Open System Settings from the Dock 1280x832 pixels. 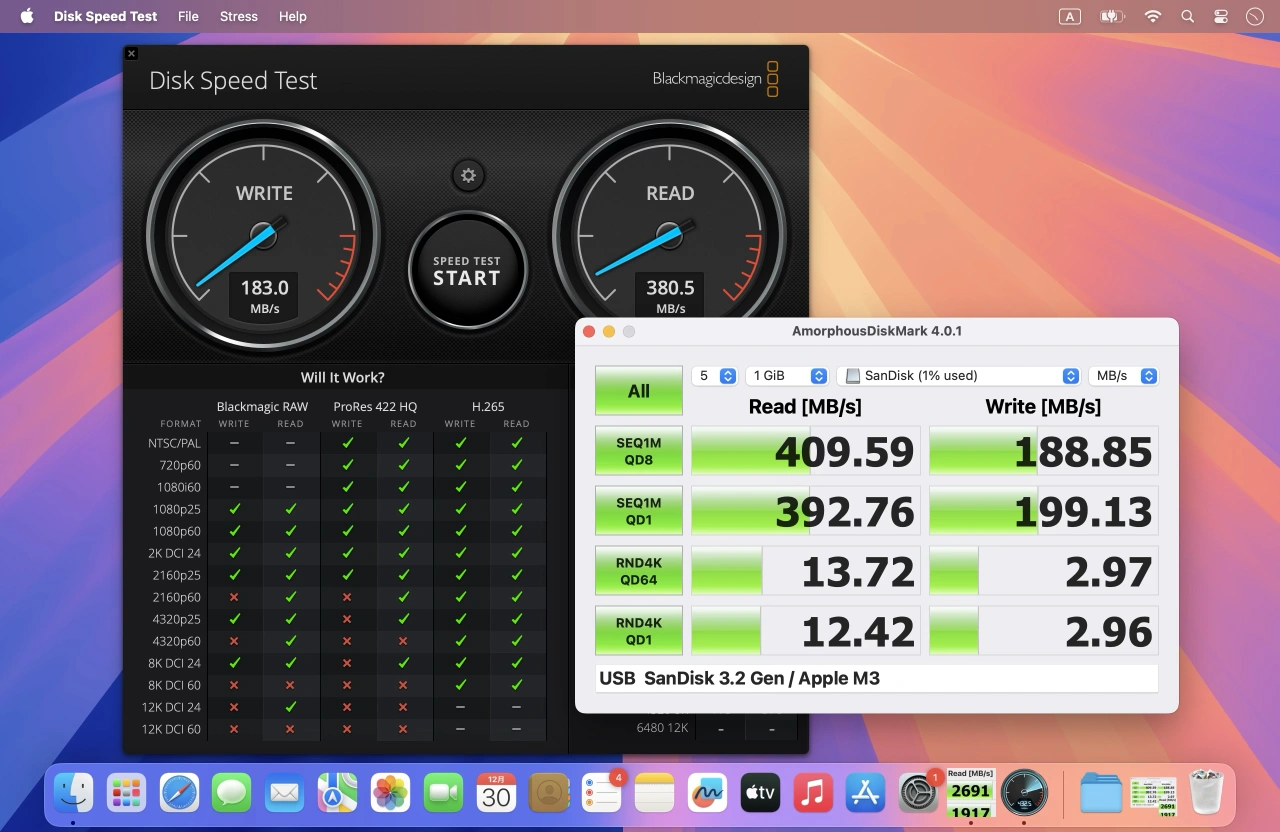(x=917, y=794)
